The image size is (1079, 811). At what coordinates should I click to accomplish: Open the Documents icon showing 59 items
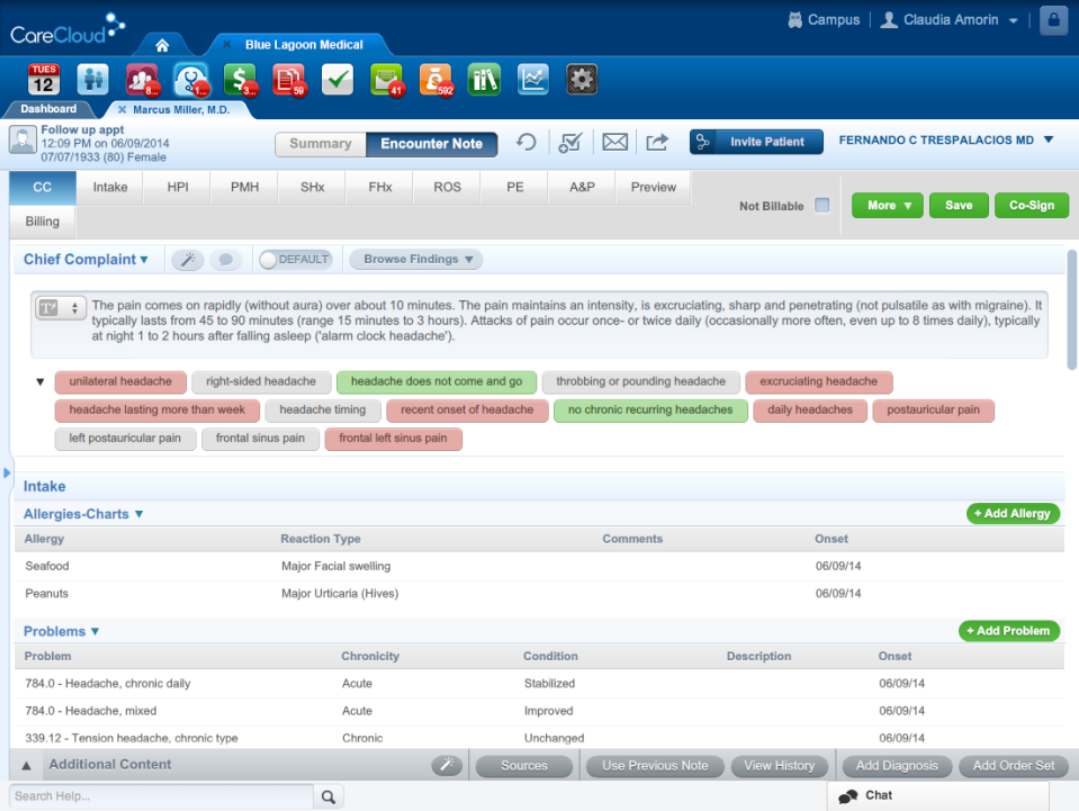pyautogui.click(x=288, y=79)
